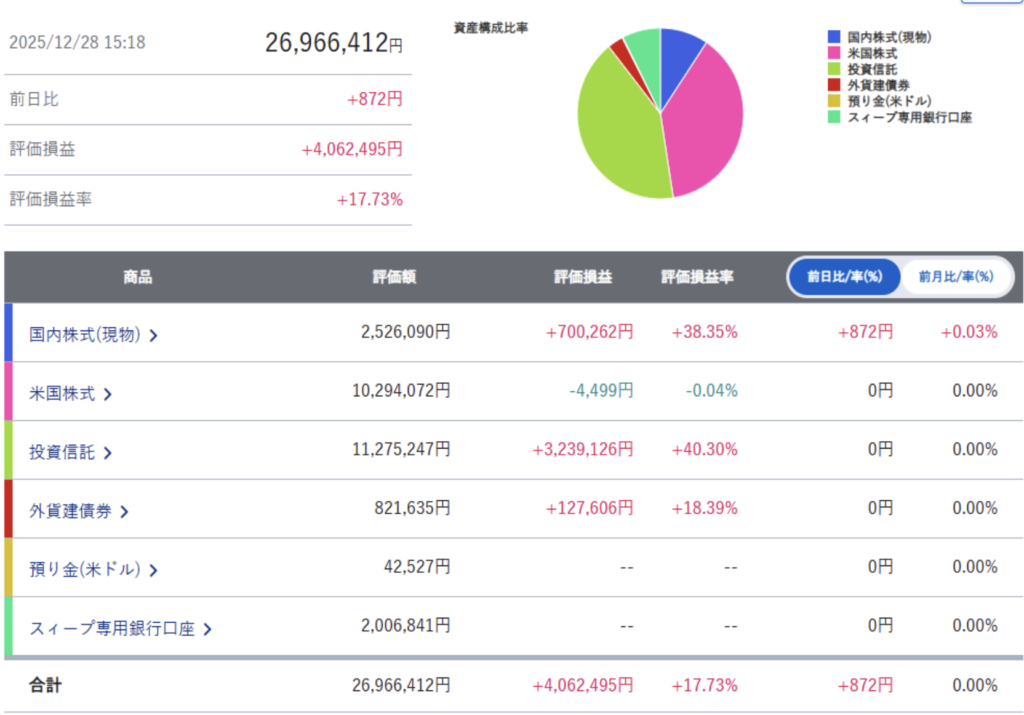
Task: Open 預り金(米ドル) row link
Action: [84, 570]
